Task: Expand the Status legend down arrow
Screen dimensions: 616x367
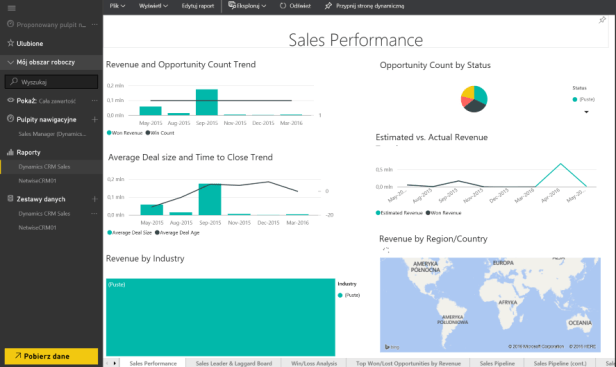Action: click(x=586, y=112)
